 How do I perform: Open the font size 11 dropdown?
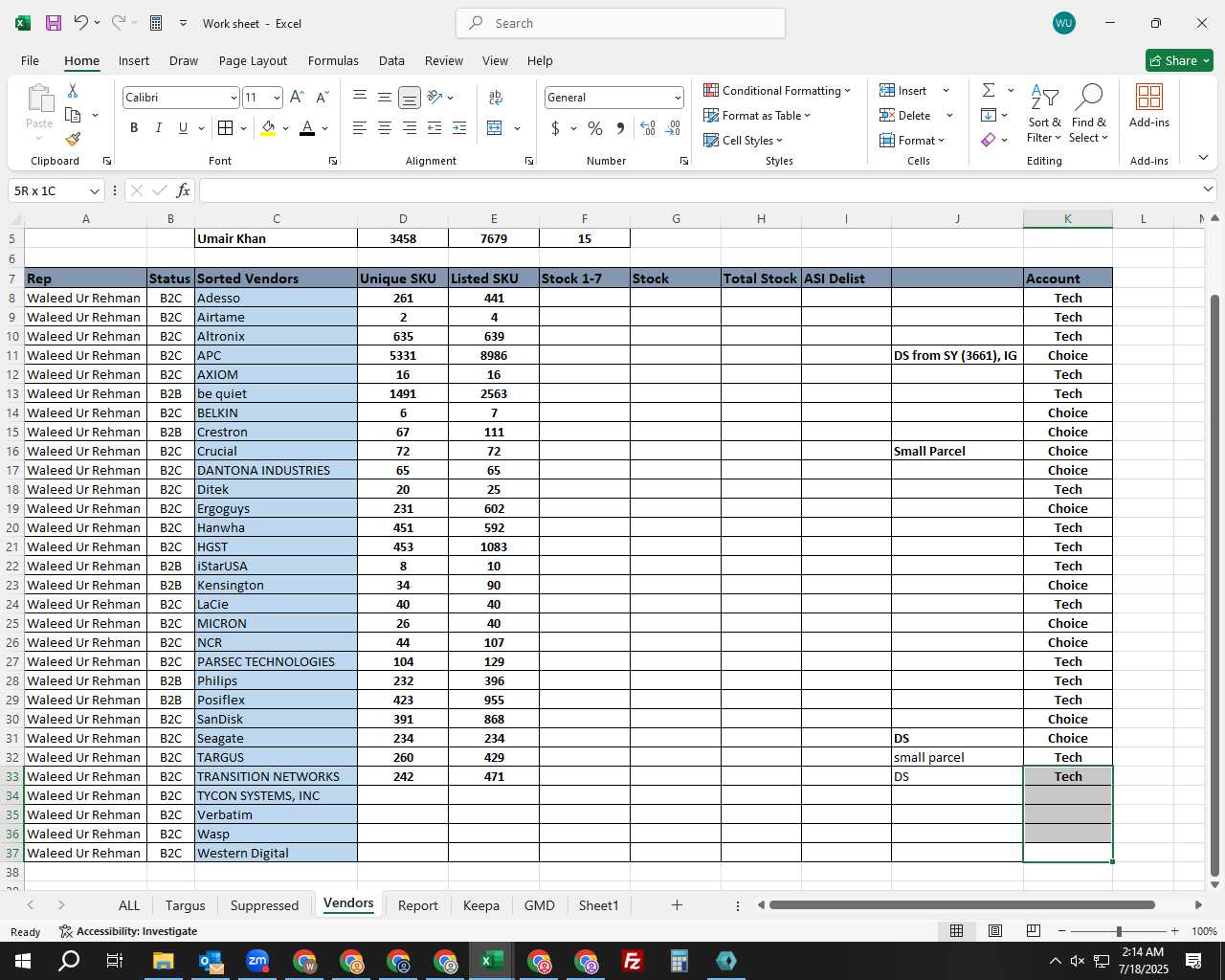point(277,98)
